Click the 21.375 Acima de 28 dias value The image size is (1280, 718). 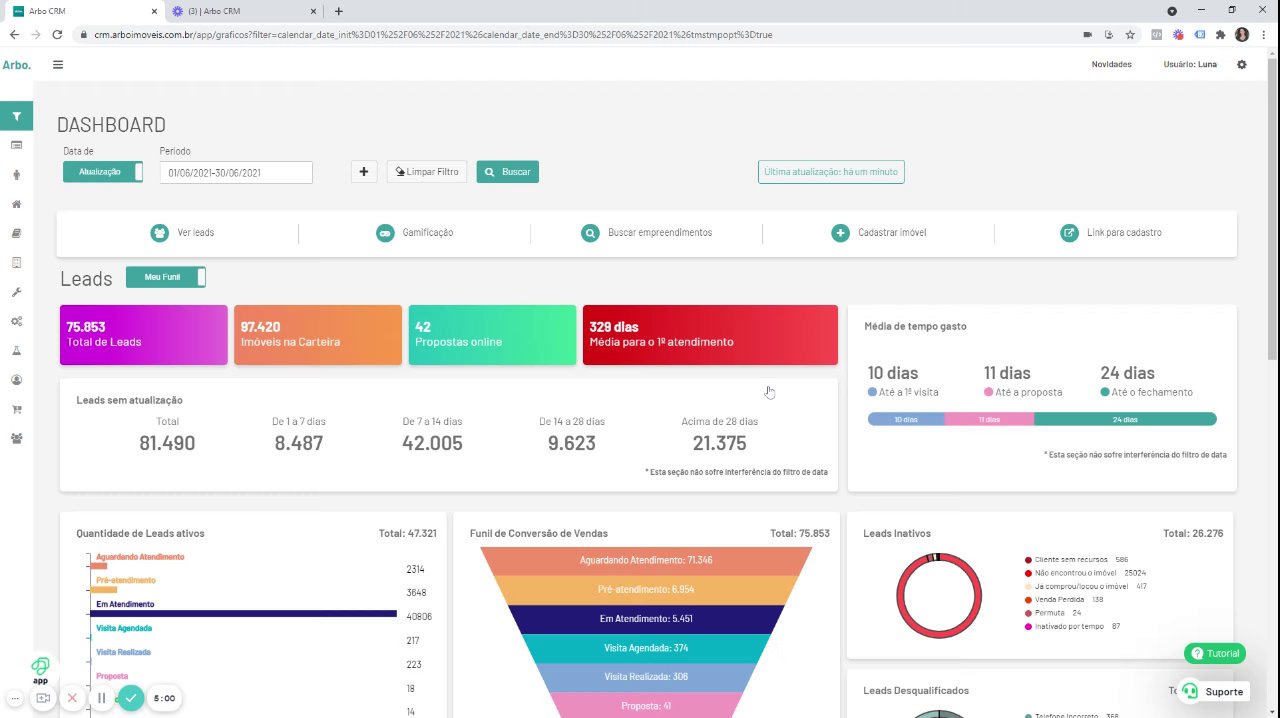(720, 443)
